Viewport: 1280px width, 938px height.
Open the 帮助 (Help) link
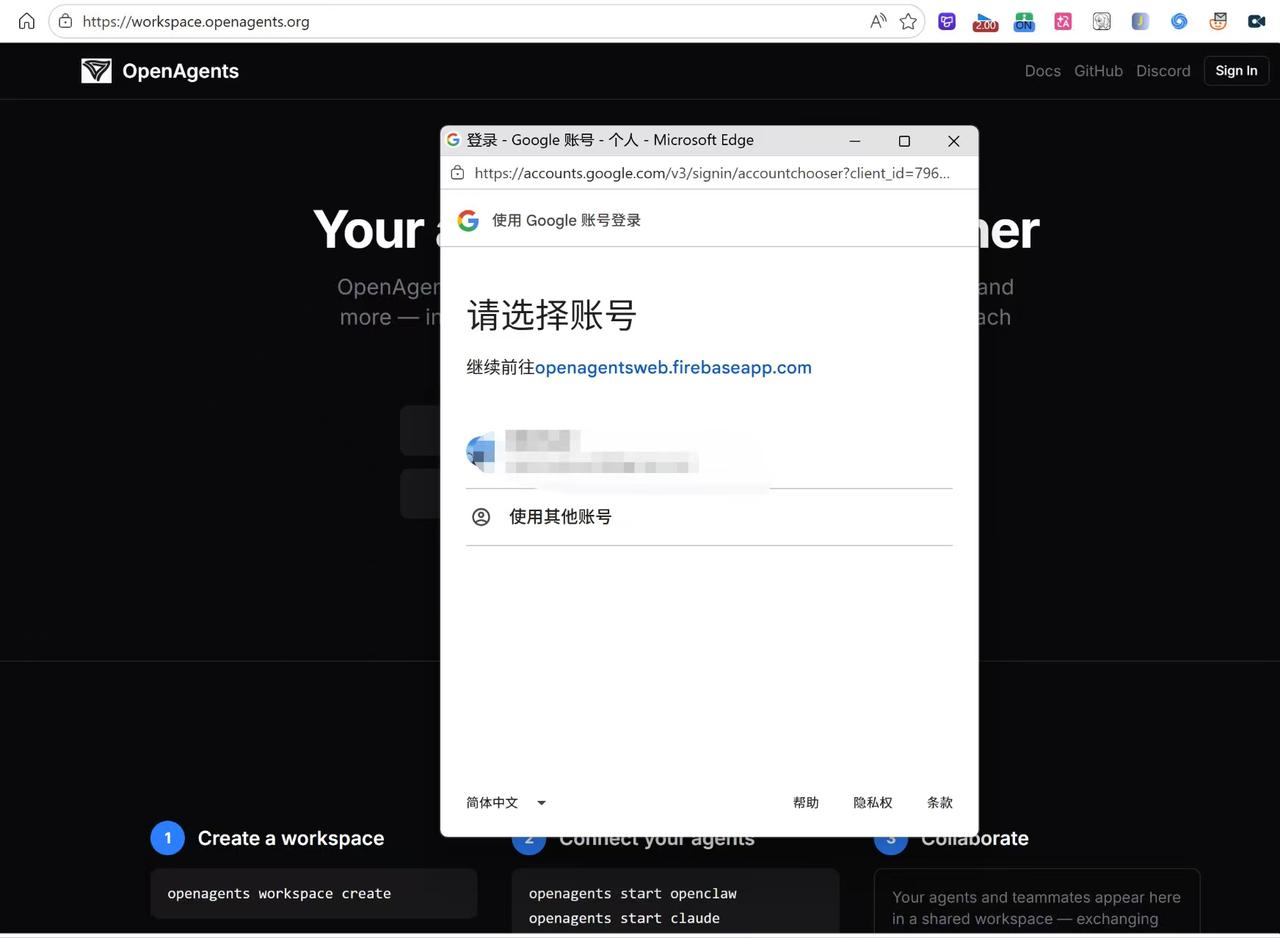pos(806,802)
